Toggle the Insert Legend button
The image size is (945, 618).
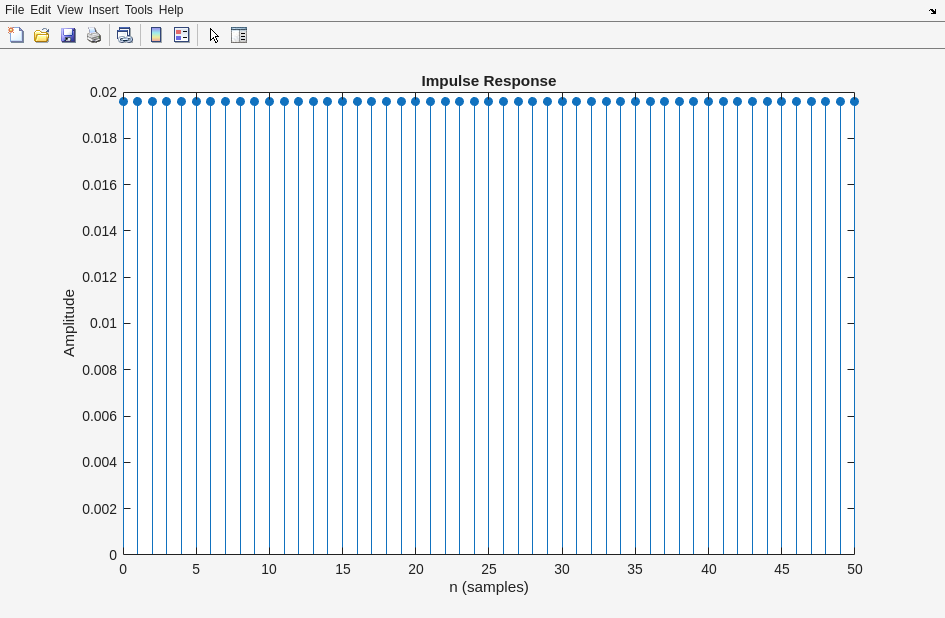pos(182,35)
